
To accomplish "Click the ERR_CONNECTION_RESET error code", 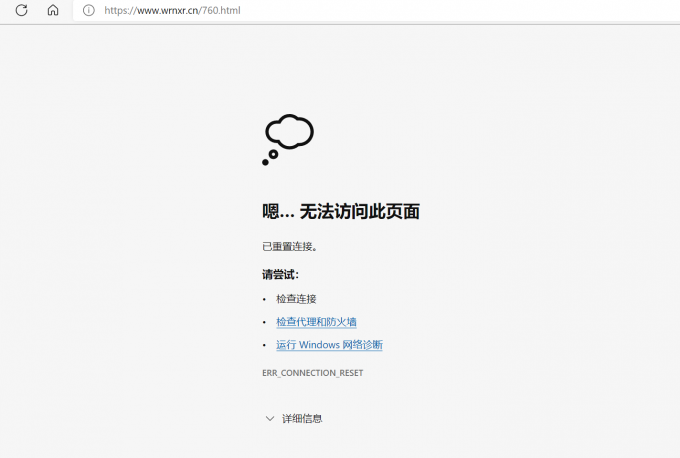I will tap(312, 373).
